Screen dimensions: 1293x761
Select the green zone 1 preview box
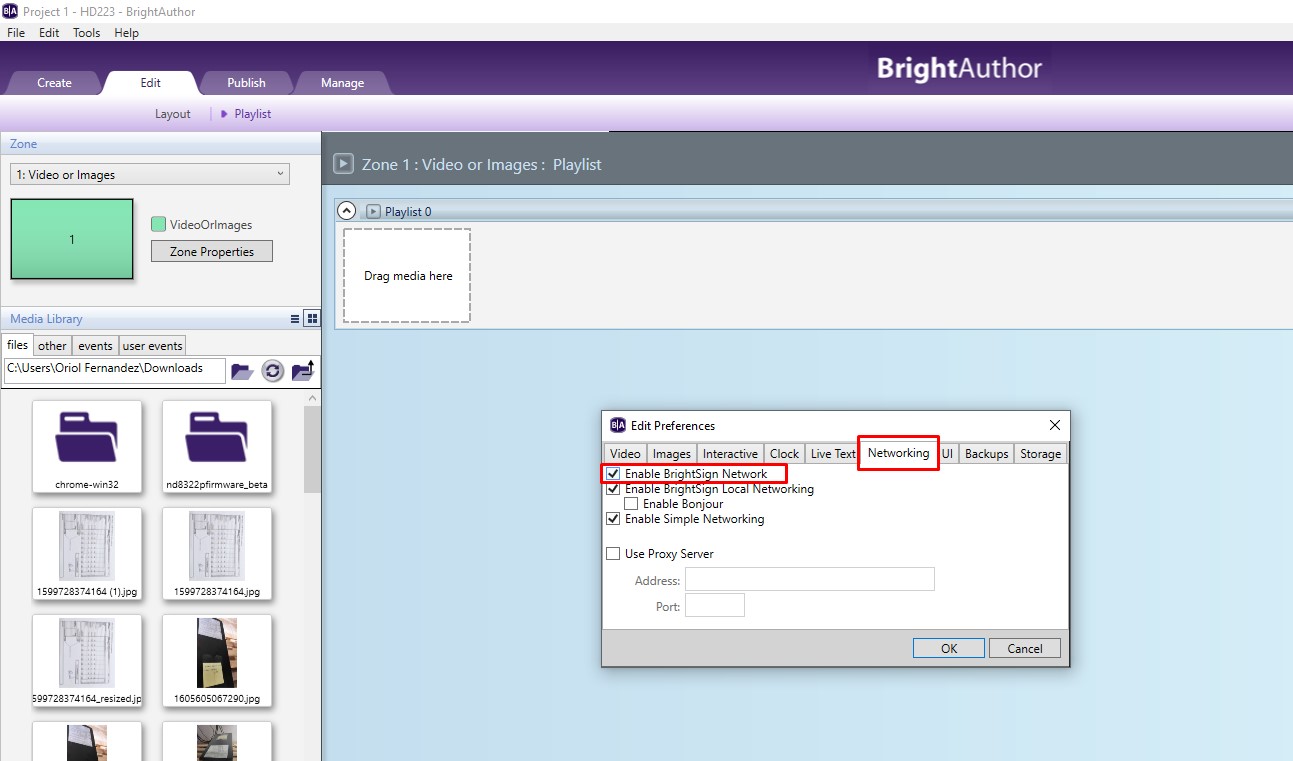tap(72, 239)
